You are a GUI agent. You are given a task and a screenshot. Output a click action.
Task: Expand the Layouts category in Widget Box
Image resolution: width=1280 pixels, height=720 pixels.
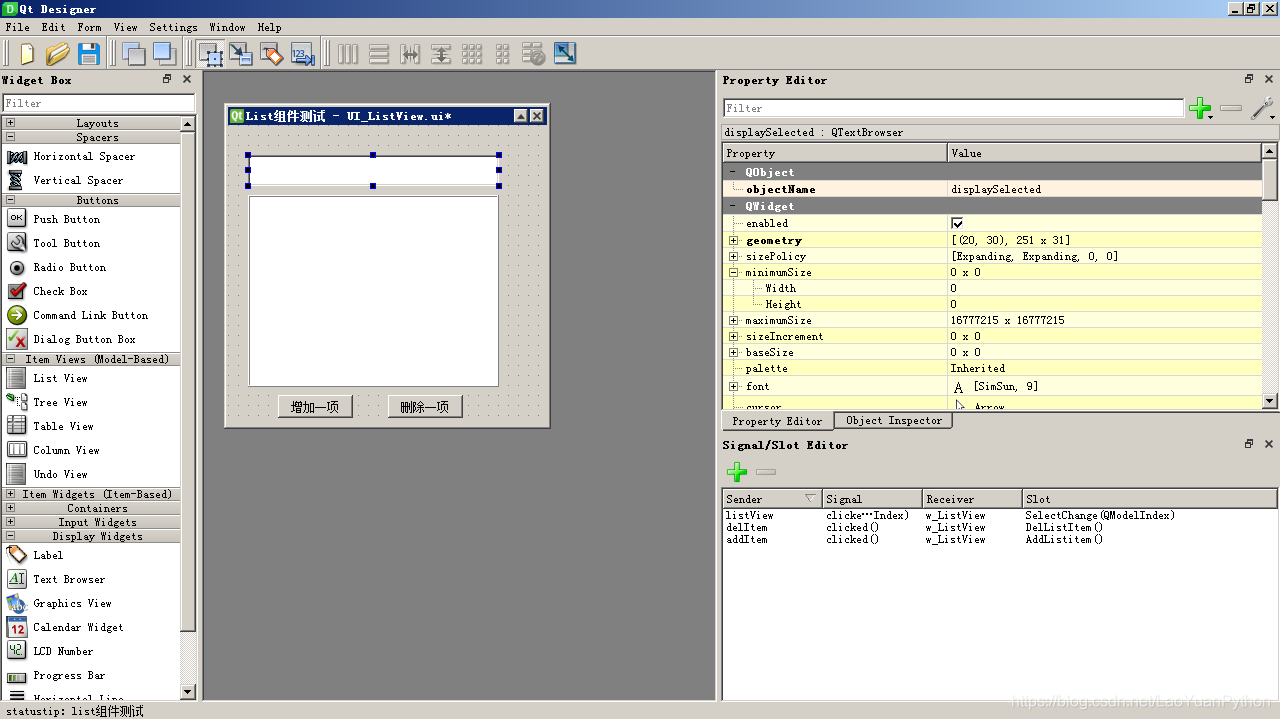[x=10, y=123]
